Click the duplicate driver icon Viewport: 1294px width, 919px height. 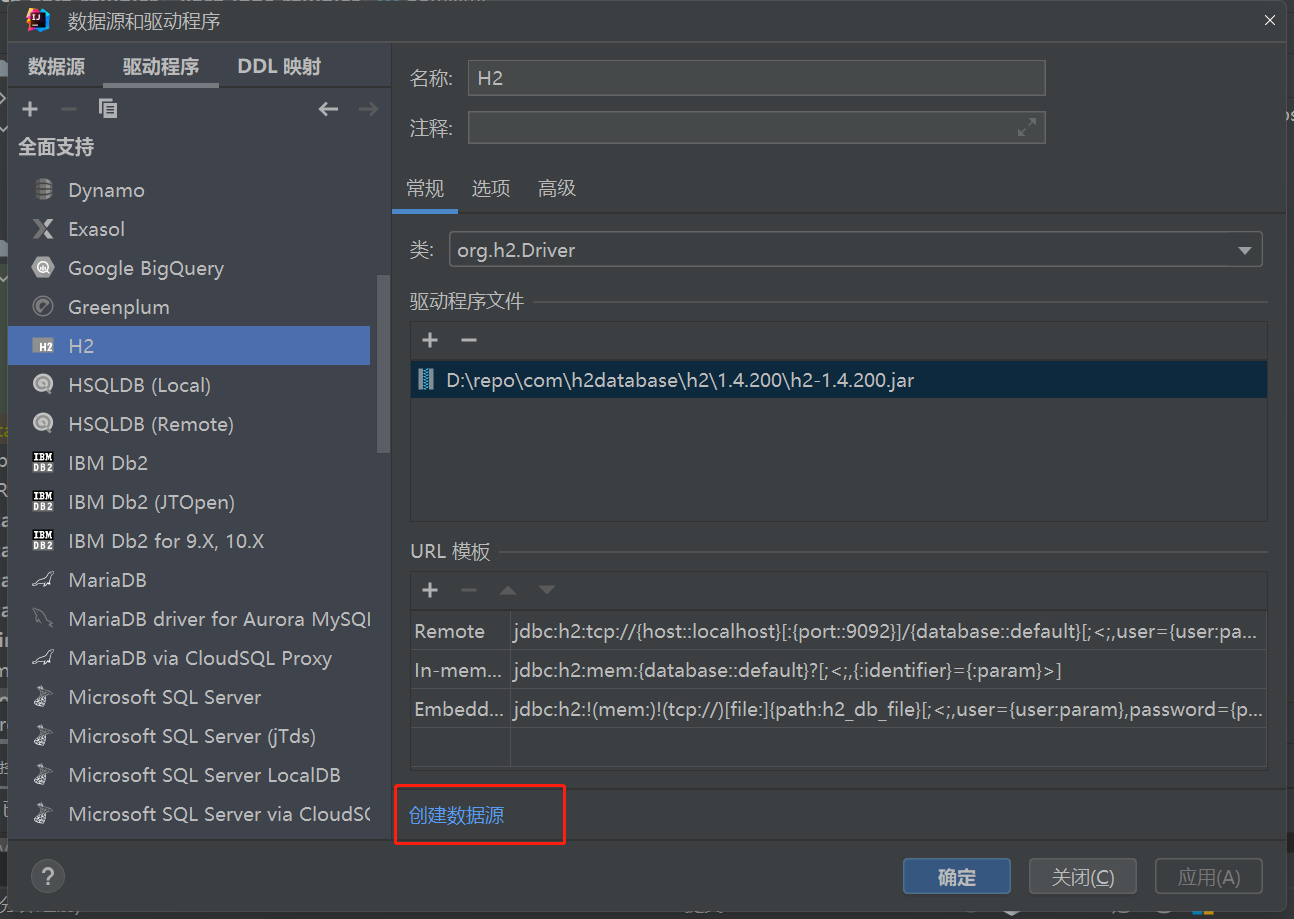click(108, 109)
